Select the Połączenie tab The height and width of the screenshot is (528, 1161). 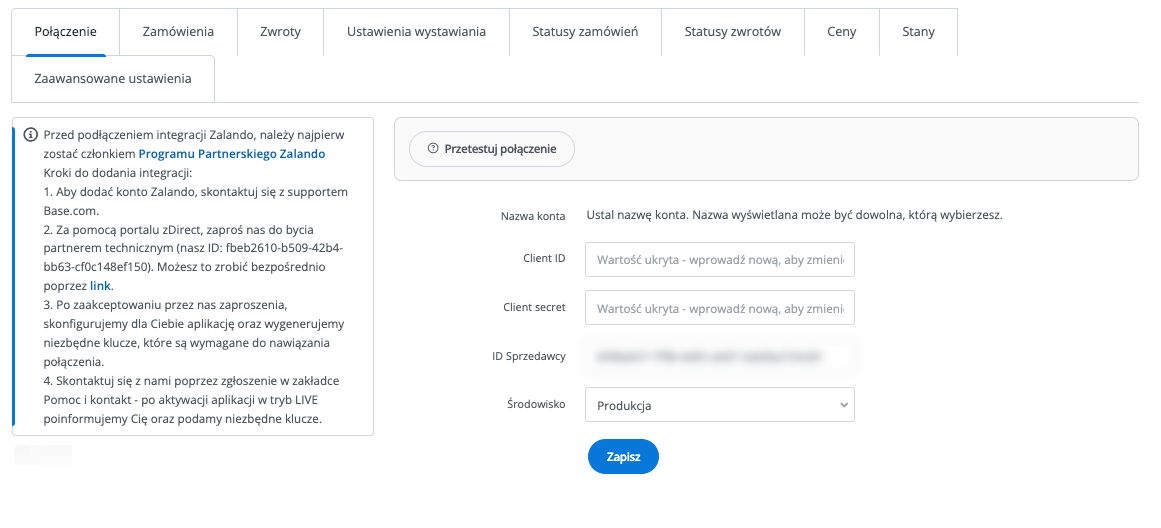coord(65,32)
